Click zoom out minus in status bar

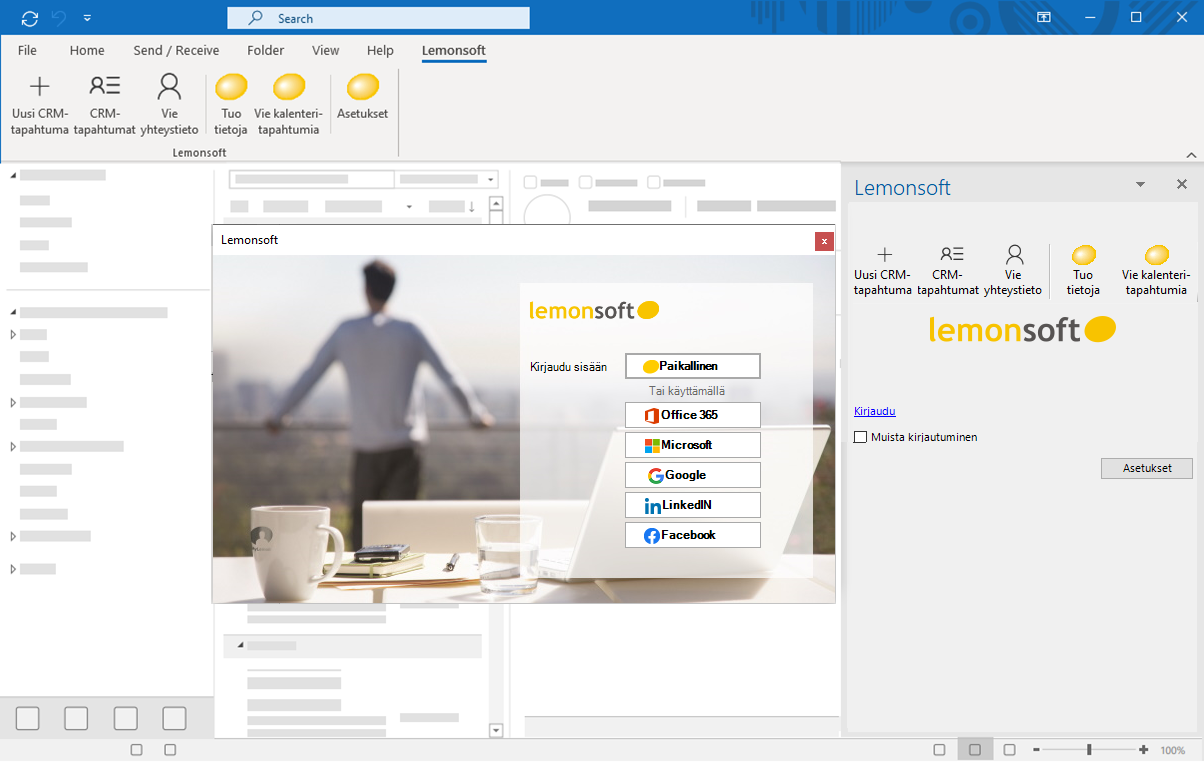pyautogui.click(x=1037, y=750)
